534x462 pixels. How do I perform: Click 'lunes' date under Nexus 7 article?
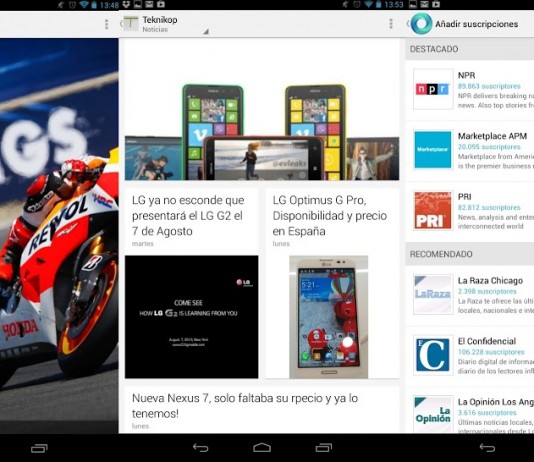140,426
